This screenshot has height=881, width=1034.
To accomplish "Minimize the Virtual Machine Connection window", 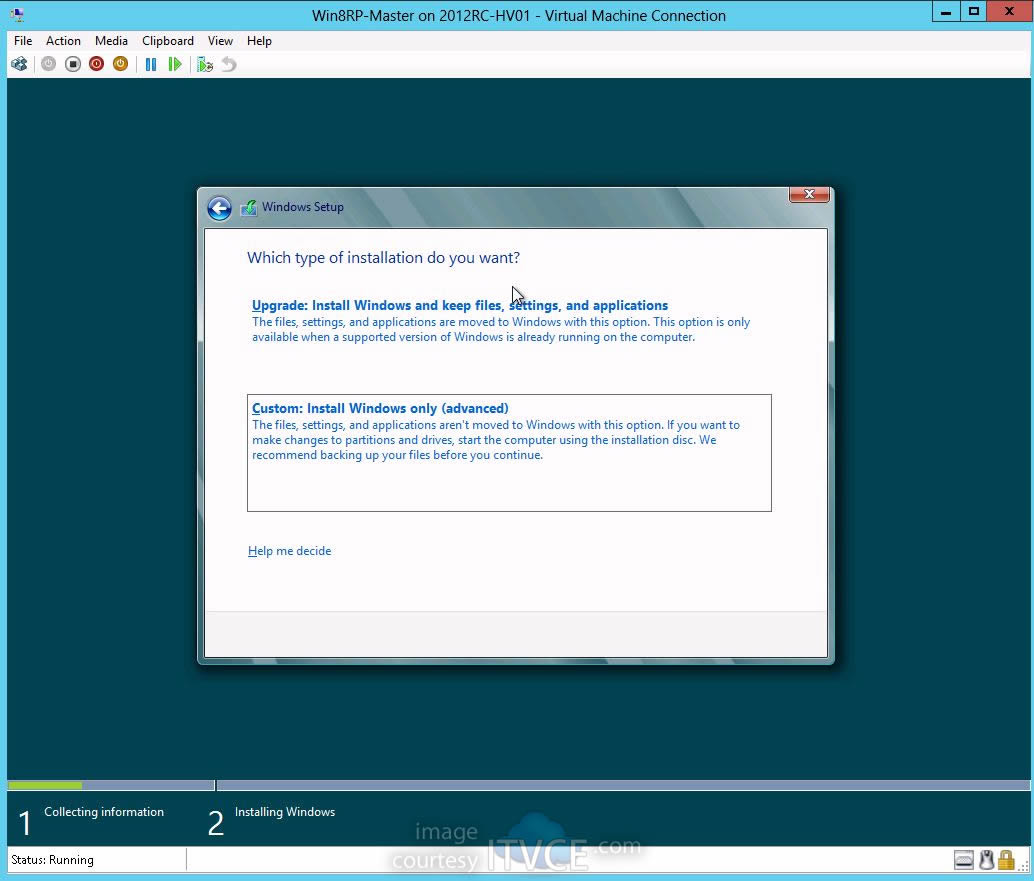I will tap(946, 12).
